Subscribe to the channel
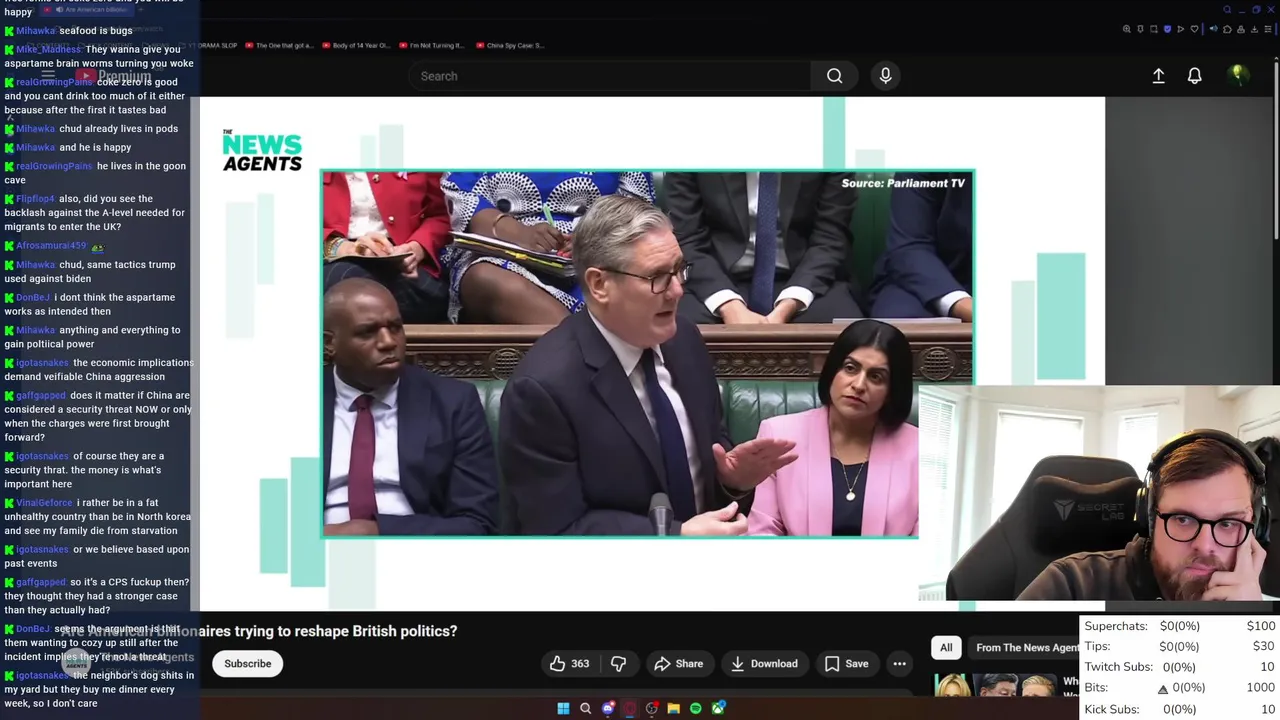 (248, 664)
